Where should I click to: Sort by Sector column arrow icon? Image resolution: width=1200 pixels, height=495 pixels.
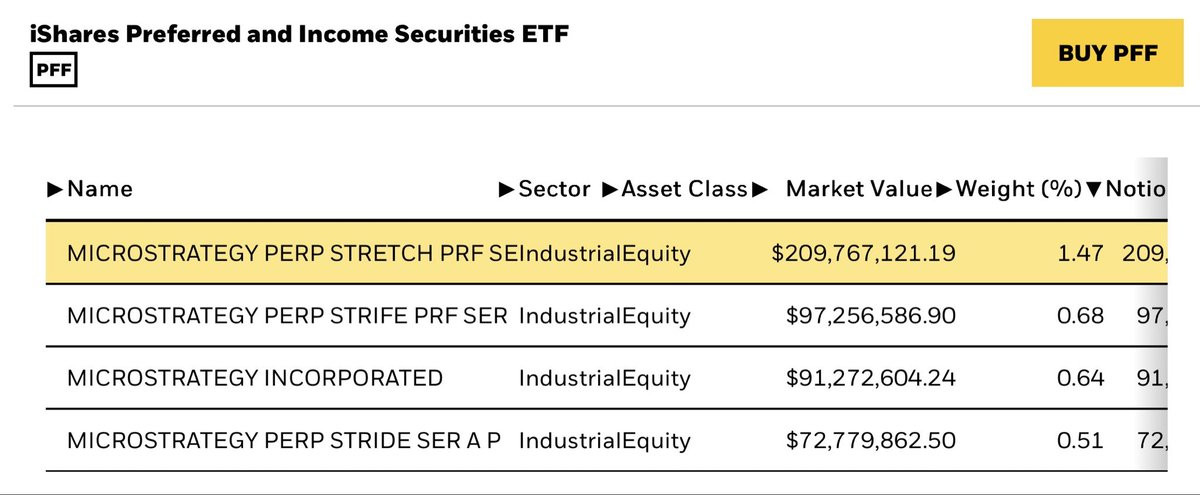coord(507,189)
